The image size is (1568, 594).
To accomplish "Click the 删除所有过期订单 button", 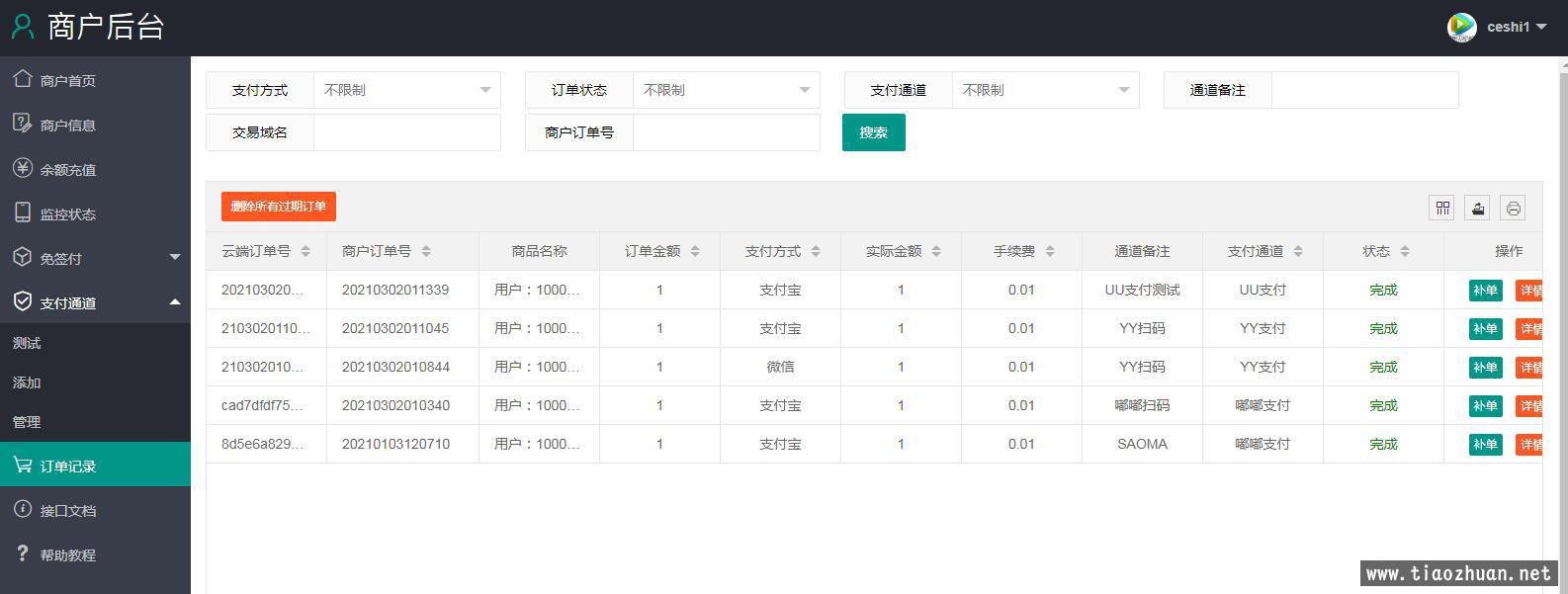I will tap(279, 207).
